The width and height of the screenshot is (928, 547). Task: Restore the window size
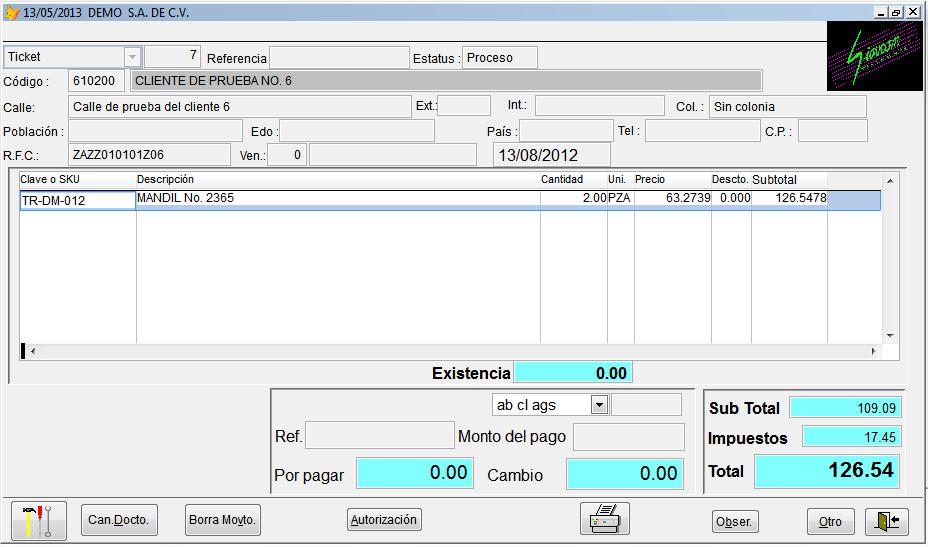(895, 12)
